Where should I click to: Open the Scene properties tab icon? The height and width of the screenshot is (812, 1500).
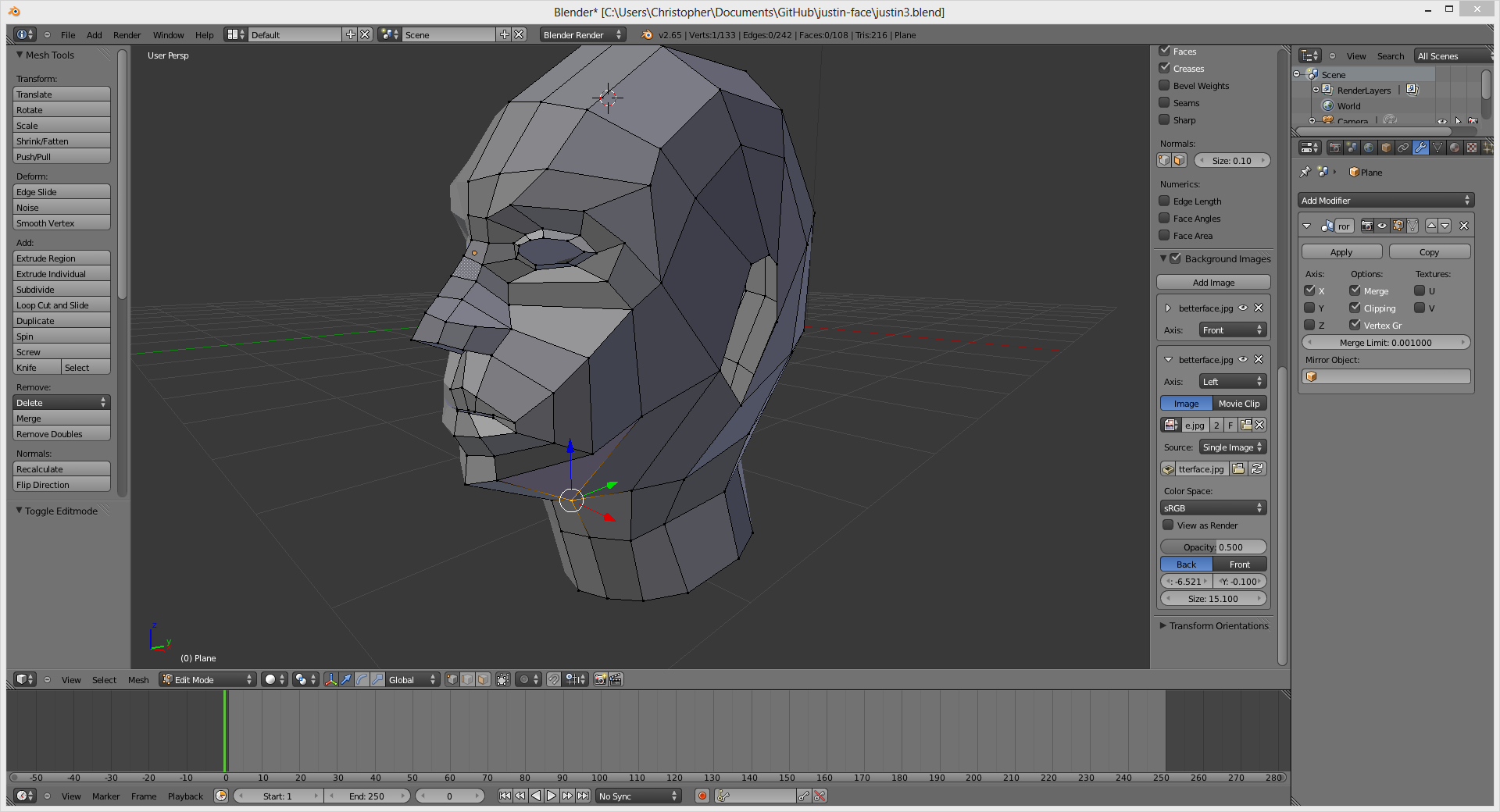[1352, 148]
